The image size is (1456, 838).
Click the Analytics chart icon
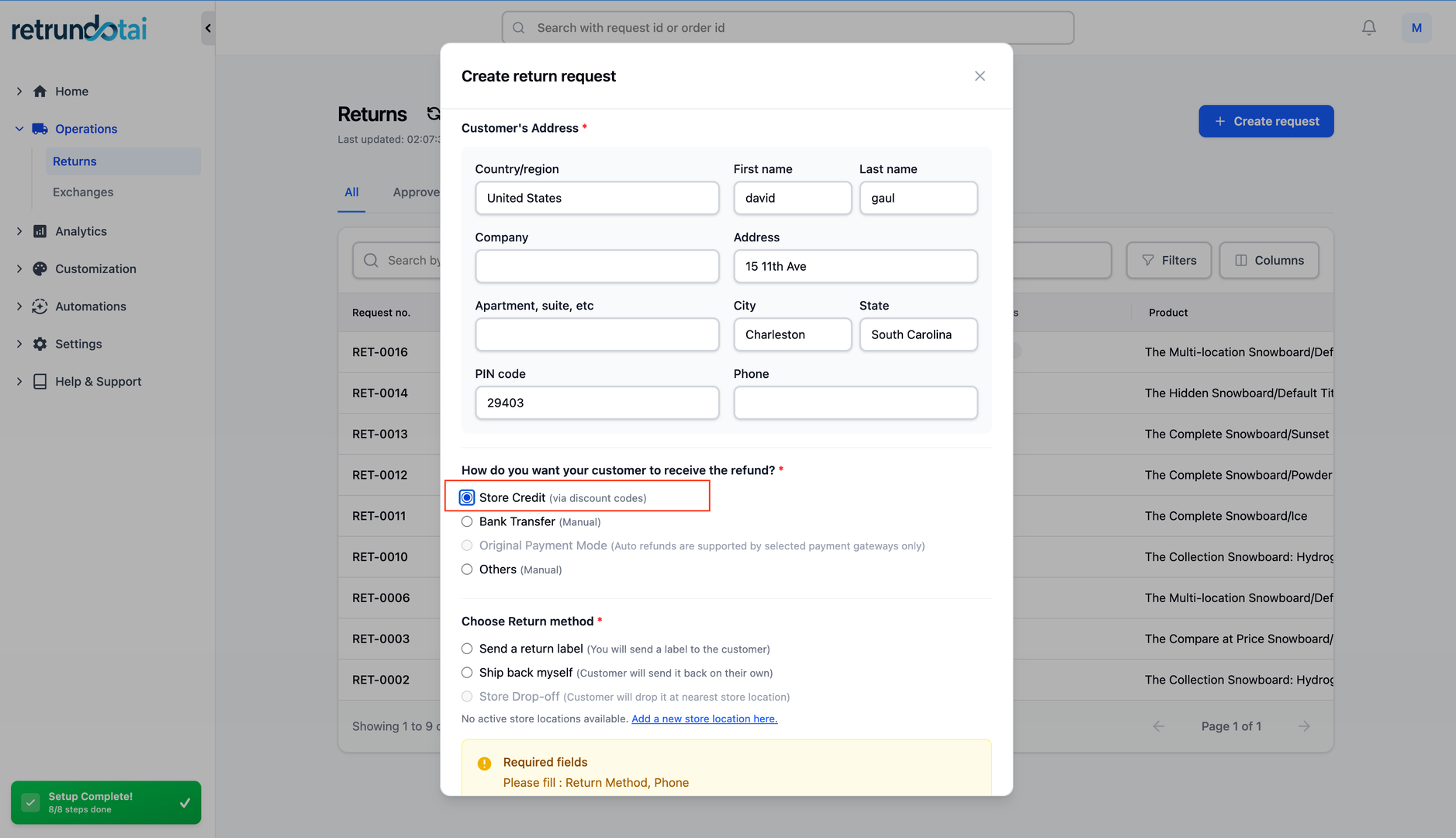[40, 231]
